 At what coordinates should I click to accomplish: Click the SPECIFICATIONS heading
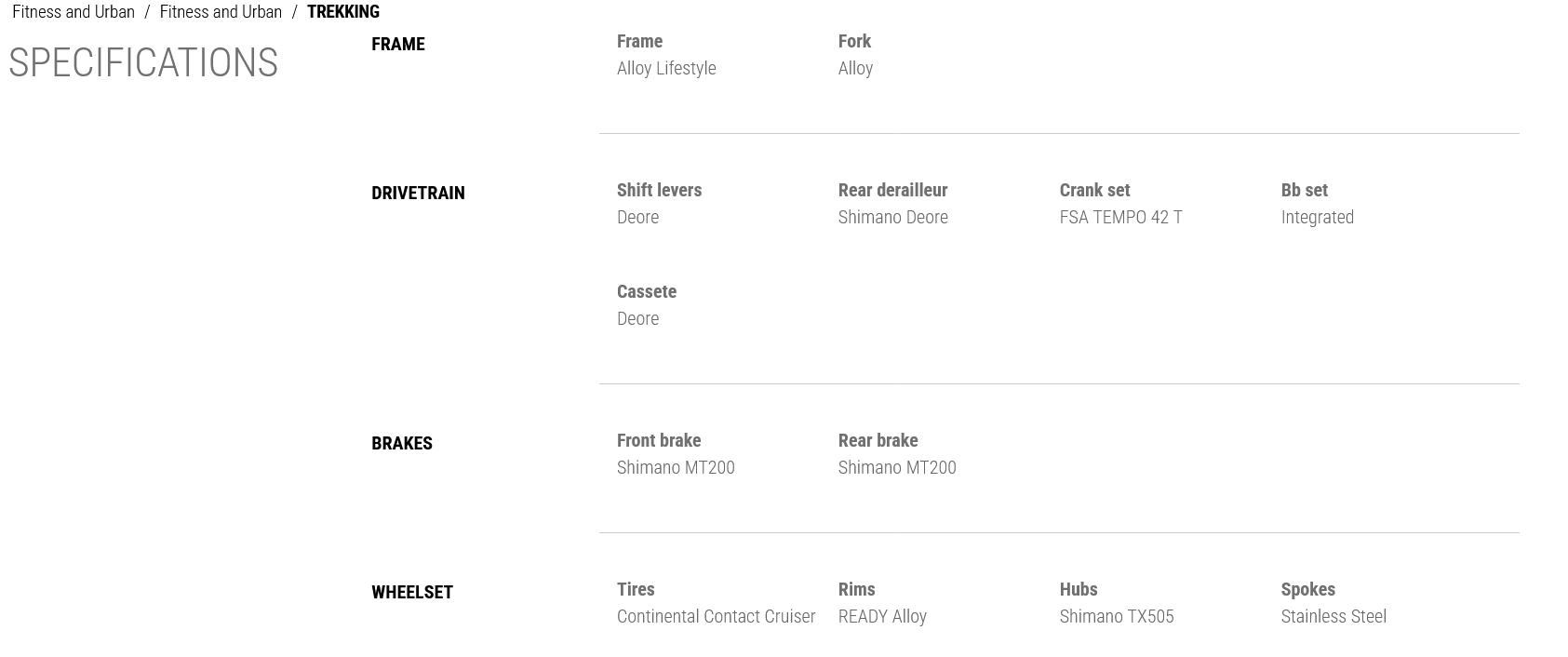[143, 63]
